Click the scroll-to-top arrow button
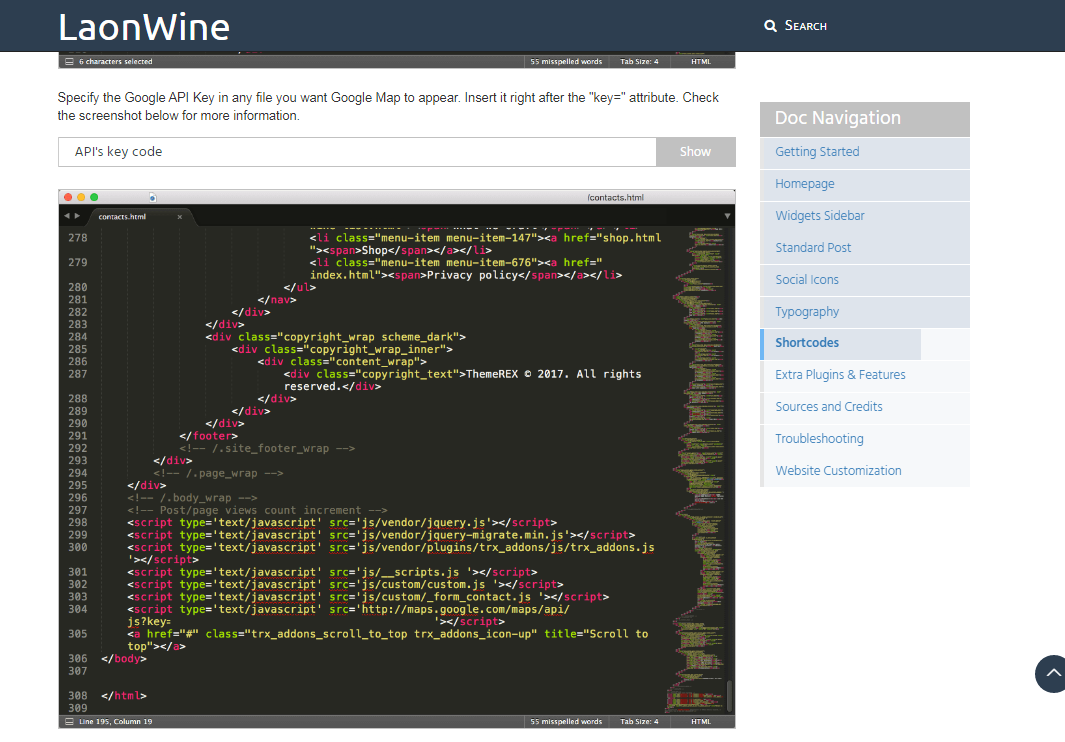 pyautogui.click(x=1051, y=673)
